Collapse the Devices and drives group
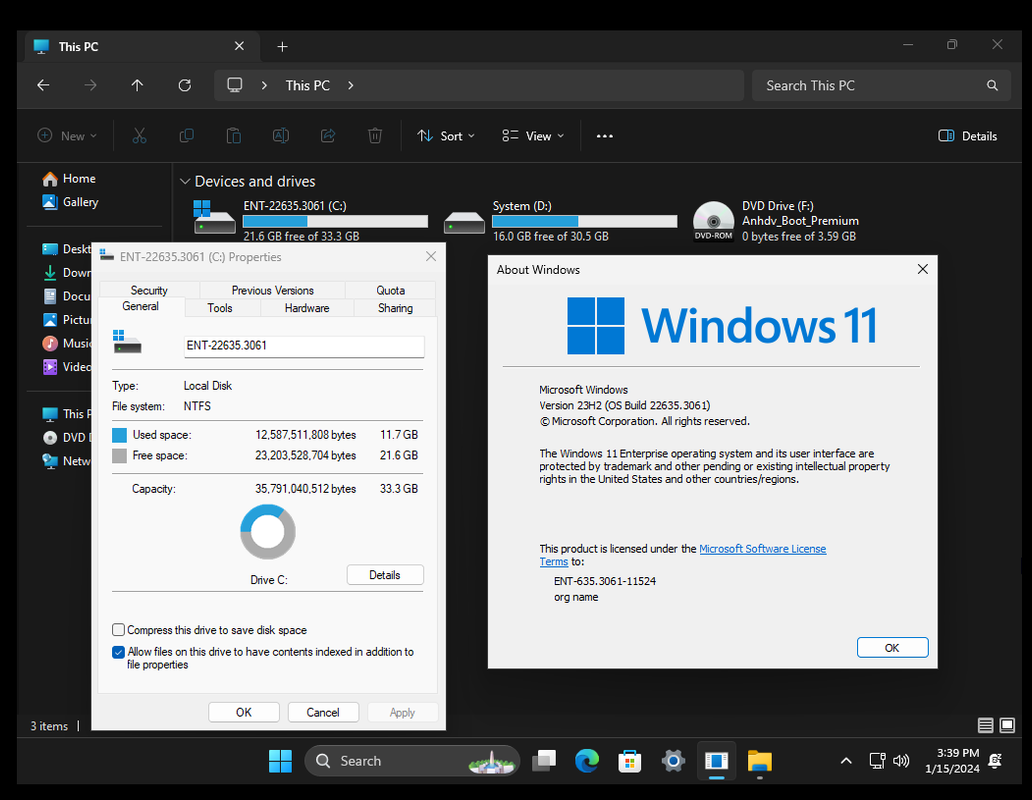The height and width of the screenshot is (800, 1032). coord(185,182)
